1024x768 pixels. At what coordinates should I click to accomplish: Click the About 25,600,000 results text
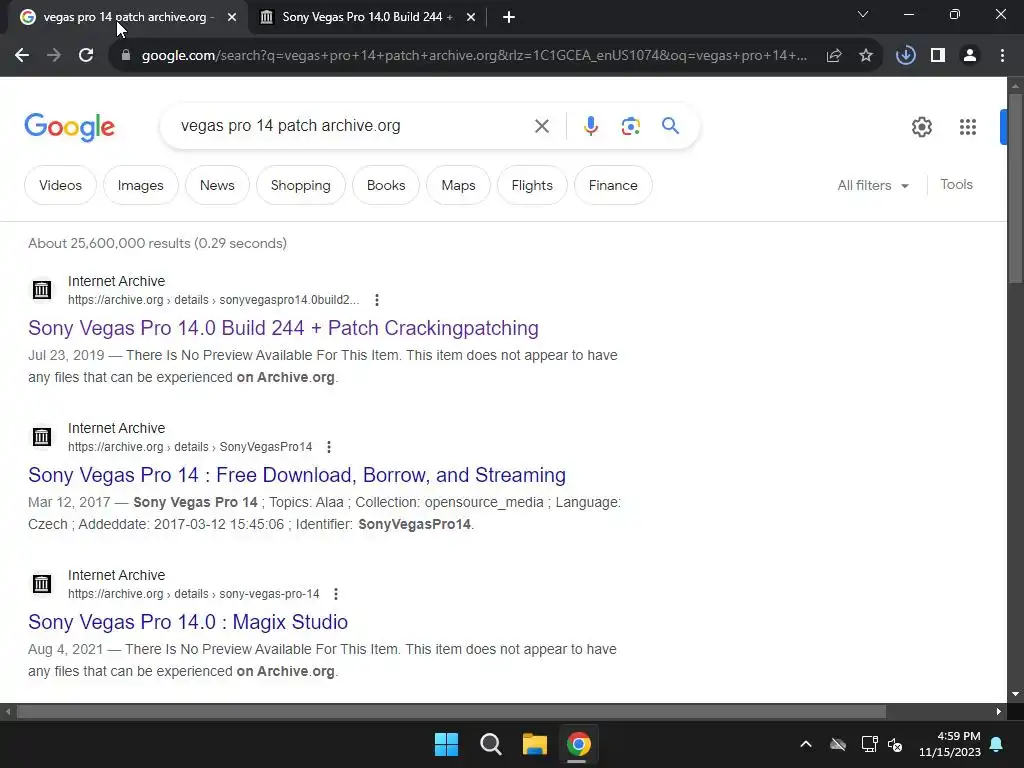157,243
